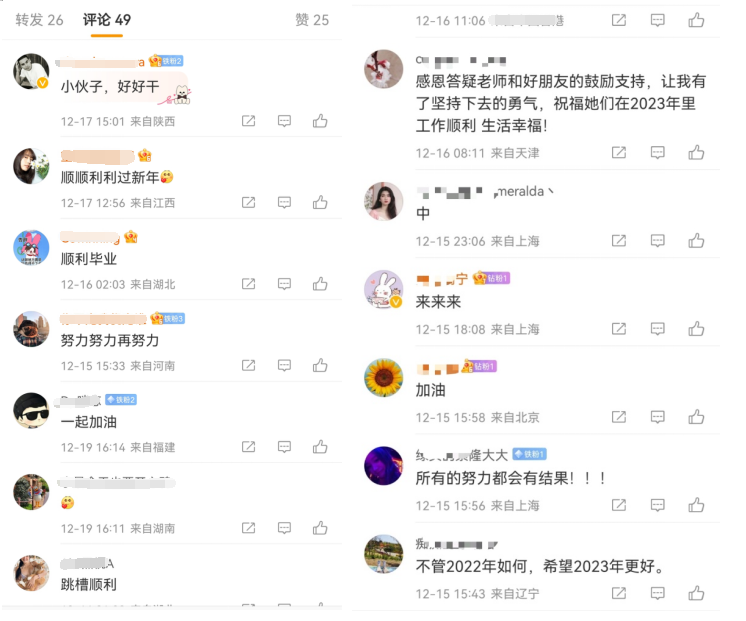The image size is (746, 621).
Task: Like the comment '加油' from 北京
Action: point(696,416)
